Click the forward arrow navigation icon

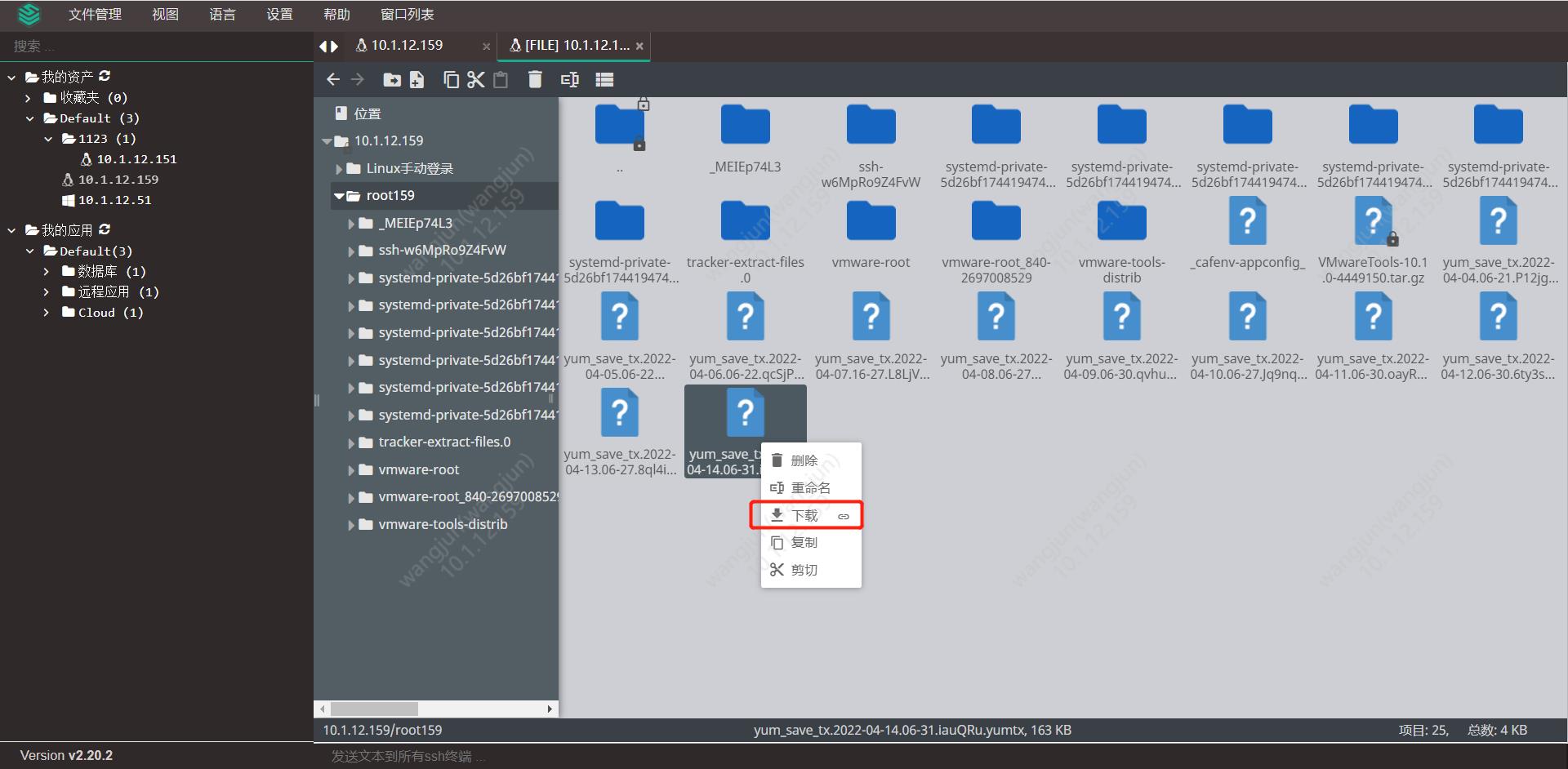point(357,79)
